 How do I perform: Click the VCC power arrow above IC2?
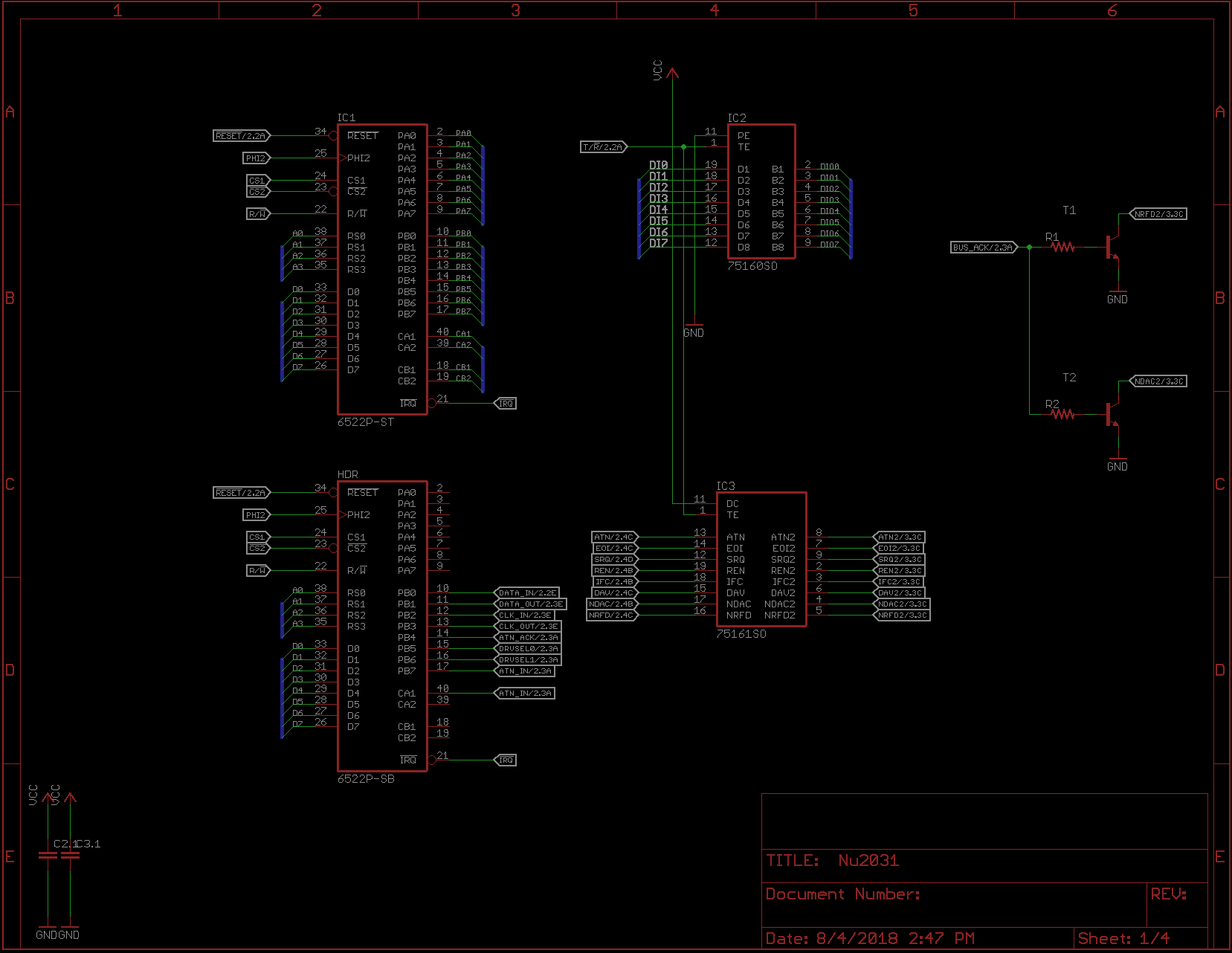pos(674,74)
